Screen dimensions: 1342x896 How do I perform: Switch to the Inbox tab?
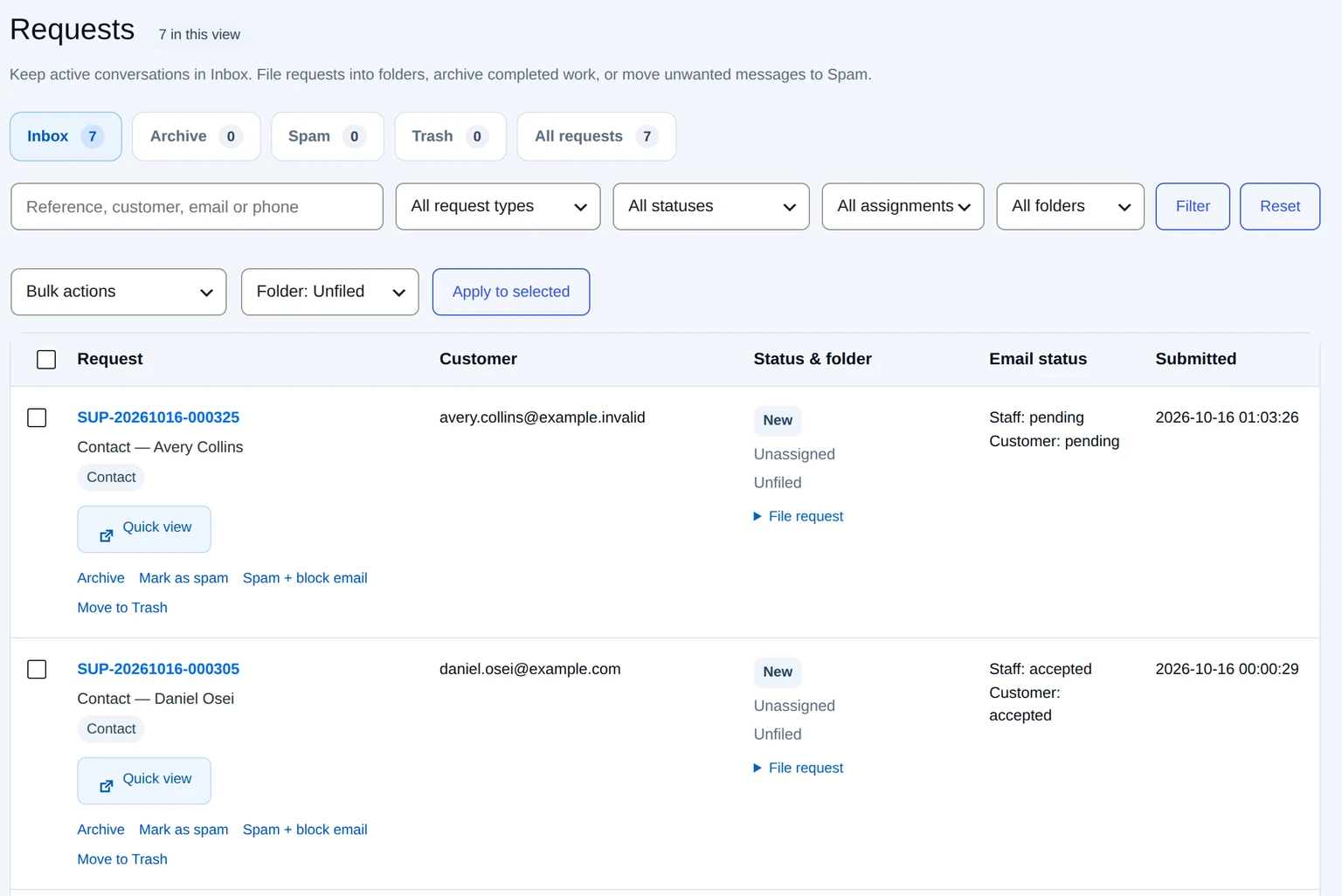click(x=66, y=136)
